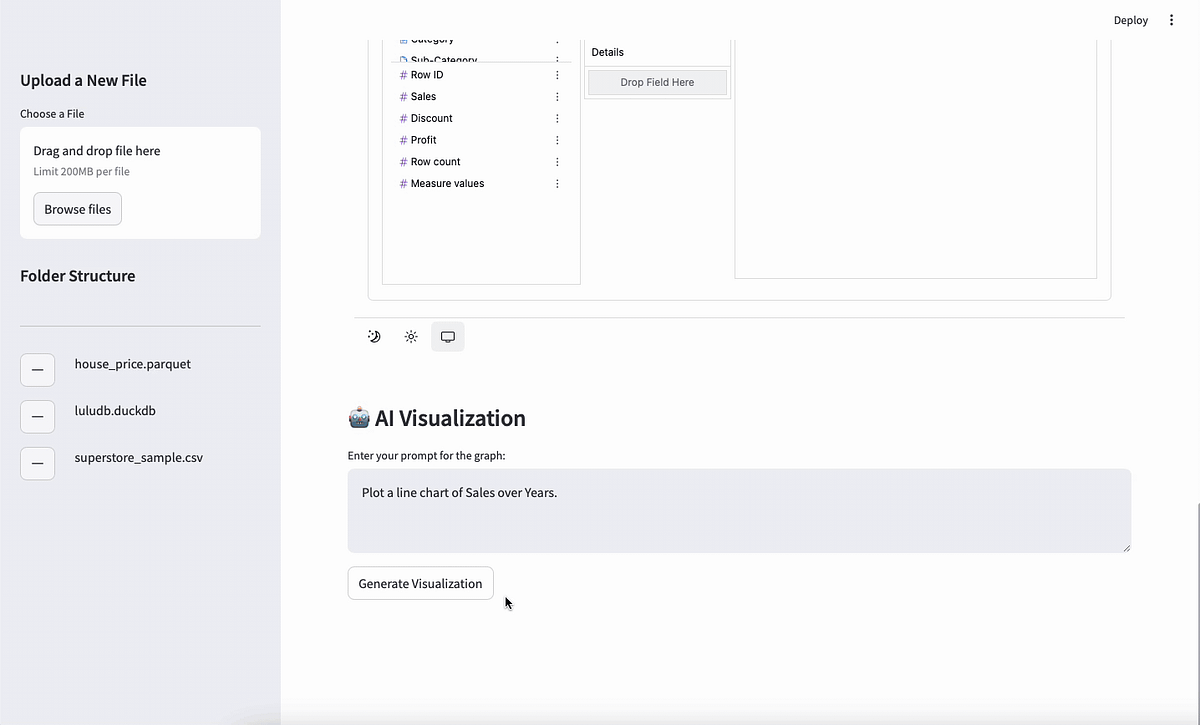Collapse the superstore_sample.csv entry
This screenshot has width=1200, height=725.
point(37,463)
